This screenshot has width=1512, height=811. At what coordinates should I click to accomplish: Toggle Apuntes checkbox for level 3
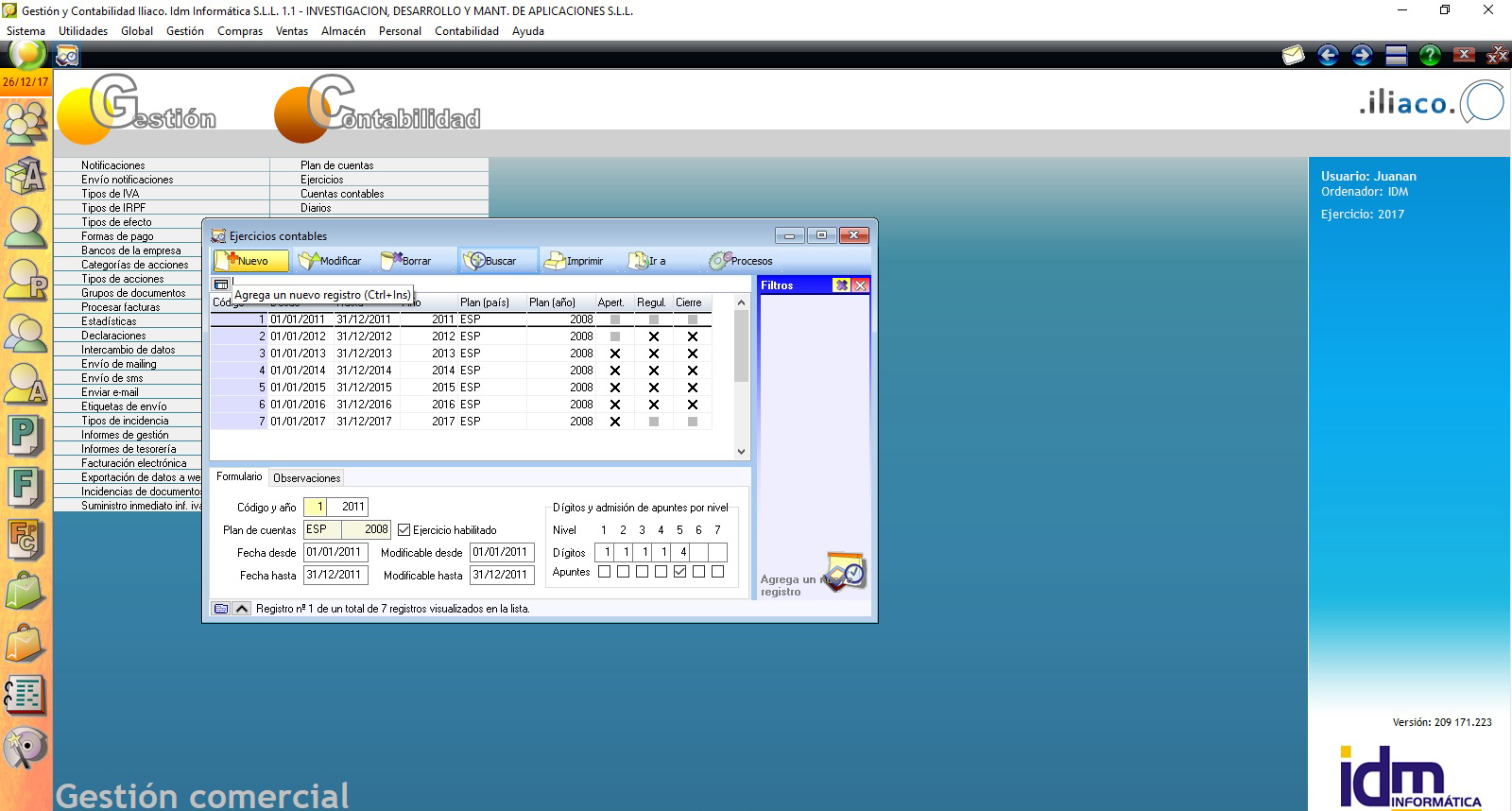[x=642, y=571]
